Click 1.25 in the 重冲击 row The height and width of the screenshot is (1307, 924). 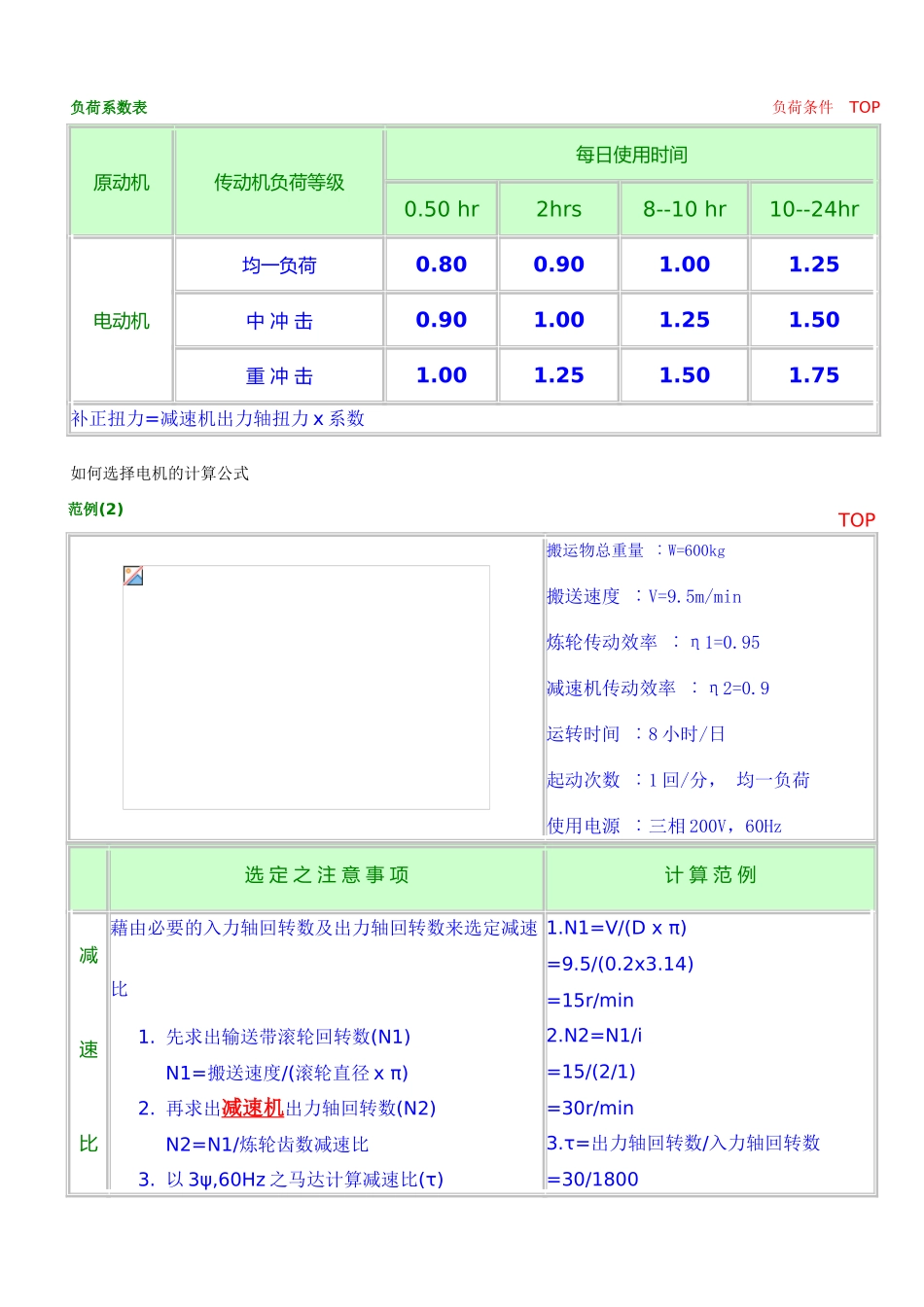coord(559,375)
